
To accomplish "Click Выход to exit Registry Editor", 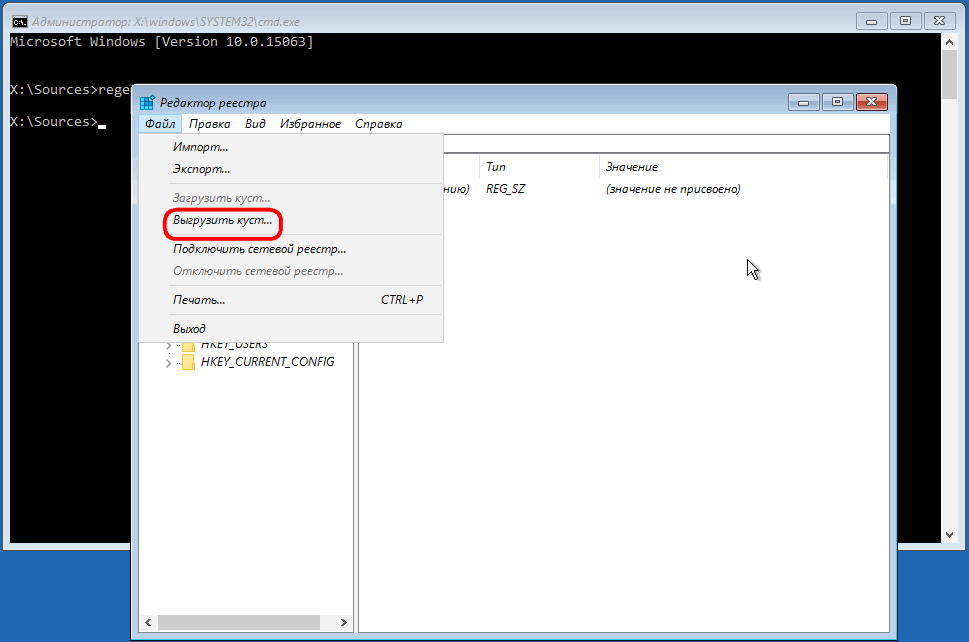I will (x=291, y=329).
